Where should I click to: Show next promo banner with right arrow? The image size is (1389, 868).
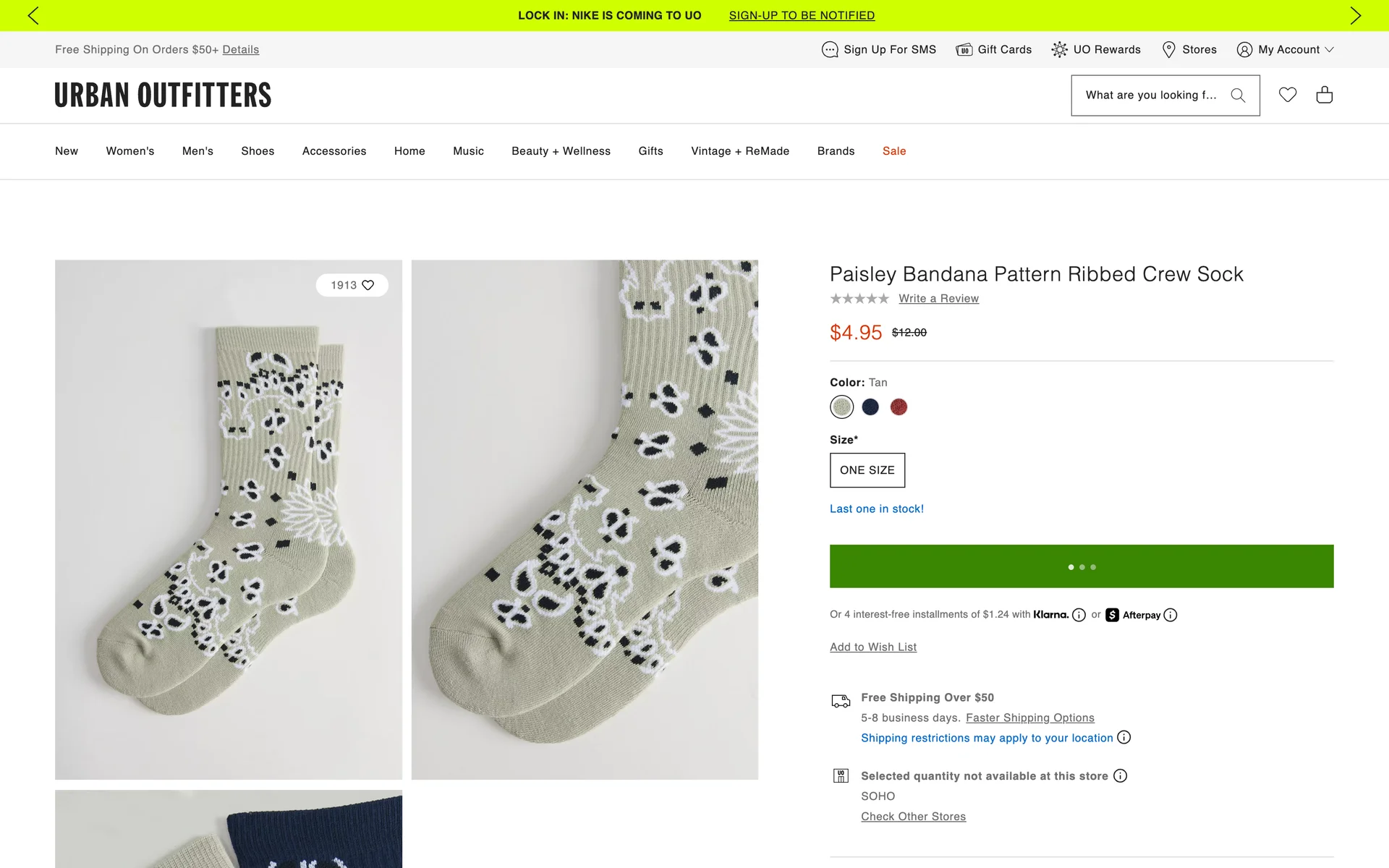(x=1355, y=15)
